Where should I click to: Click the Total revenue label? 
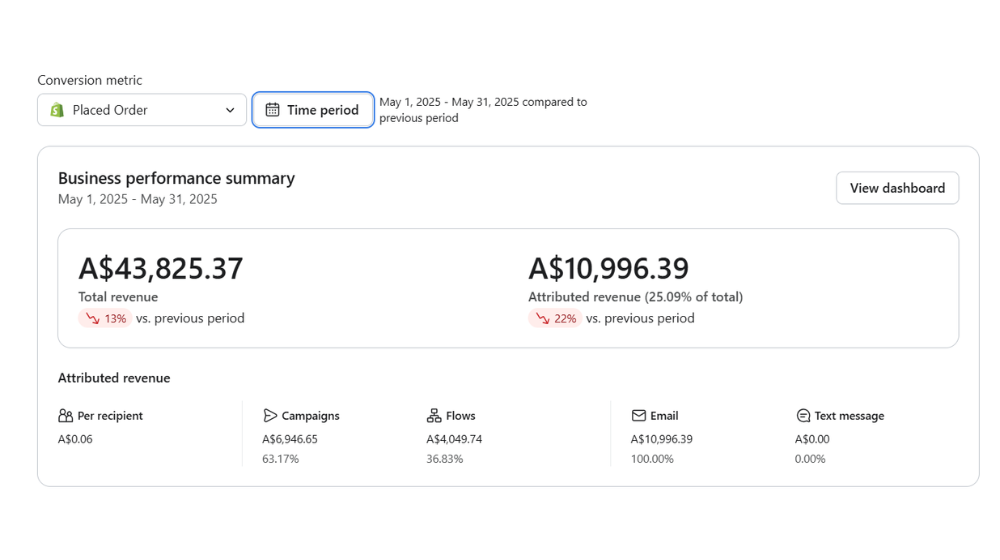(x=118, y=297)
